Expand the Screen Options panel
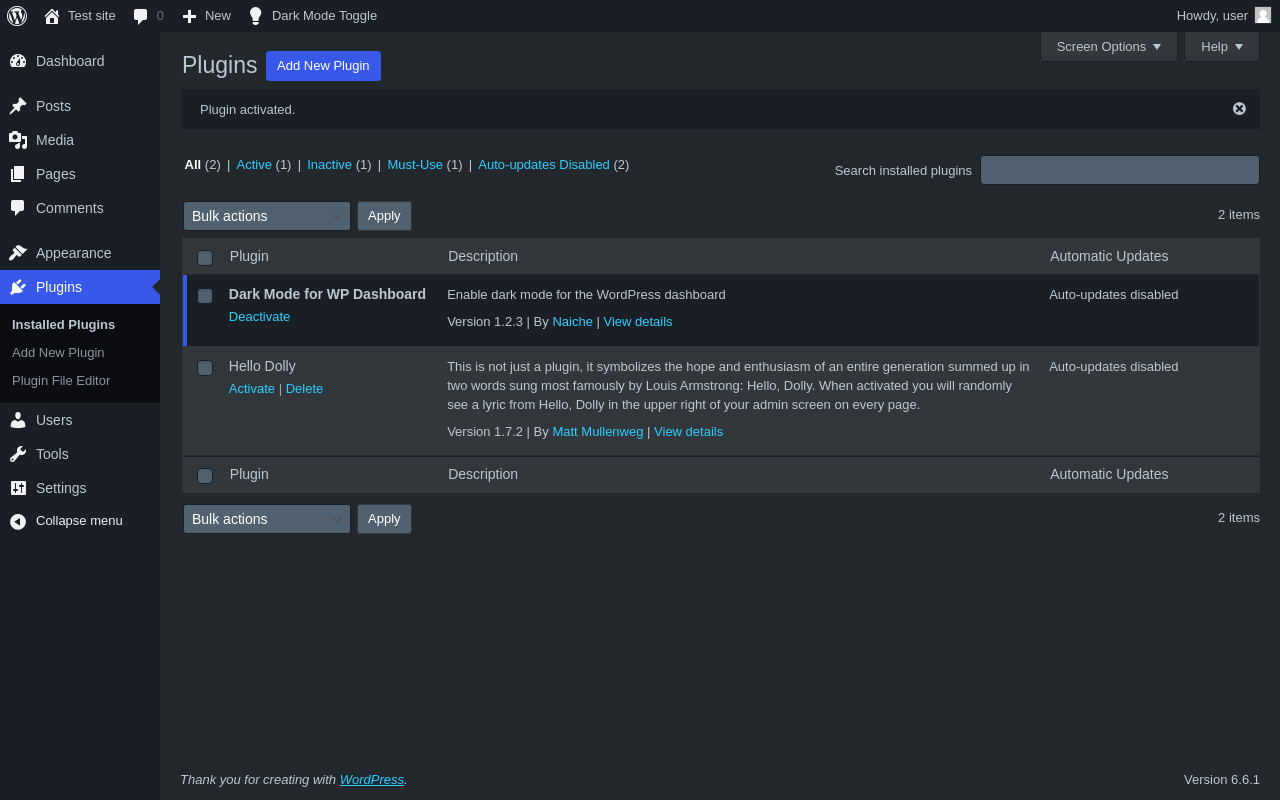Viewport: 1280px width, 800px height. 1109,47
